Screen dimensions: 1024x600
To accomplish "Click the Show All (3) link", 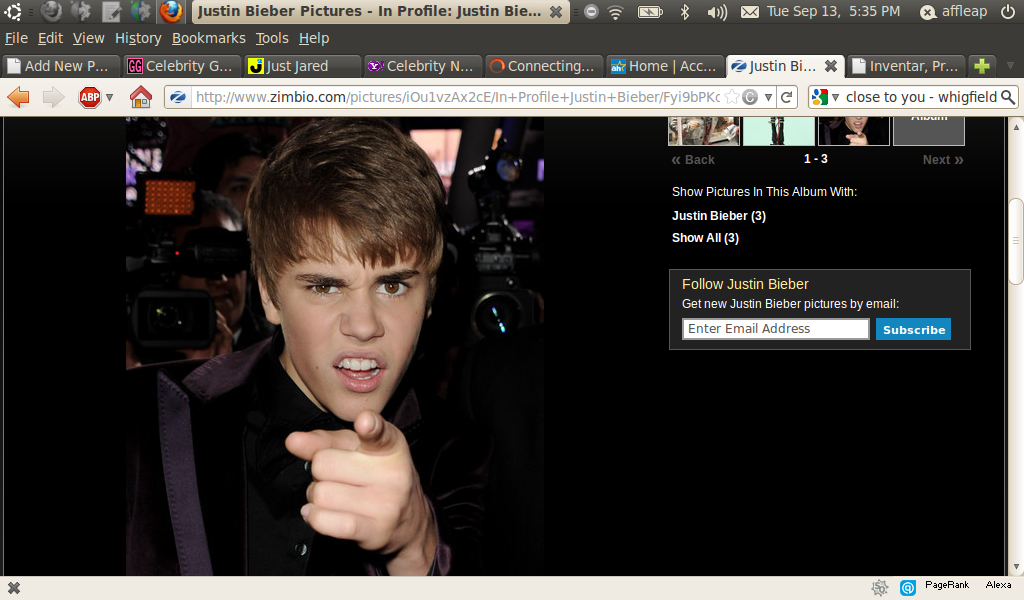I will click(x=705, y=238).
